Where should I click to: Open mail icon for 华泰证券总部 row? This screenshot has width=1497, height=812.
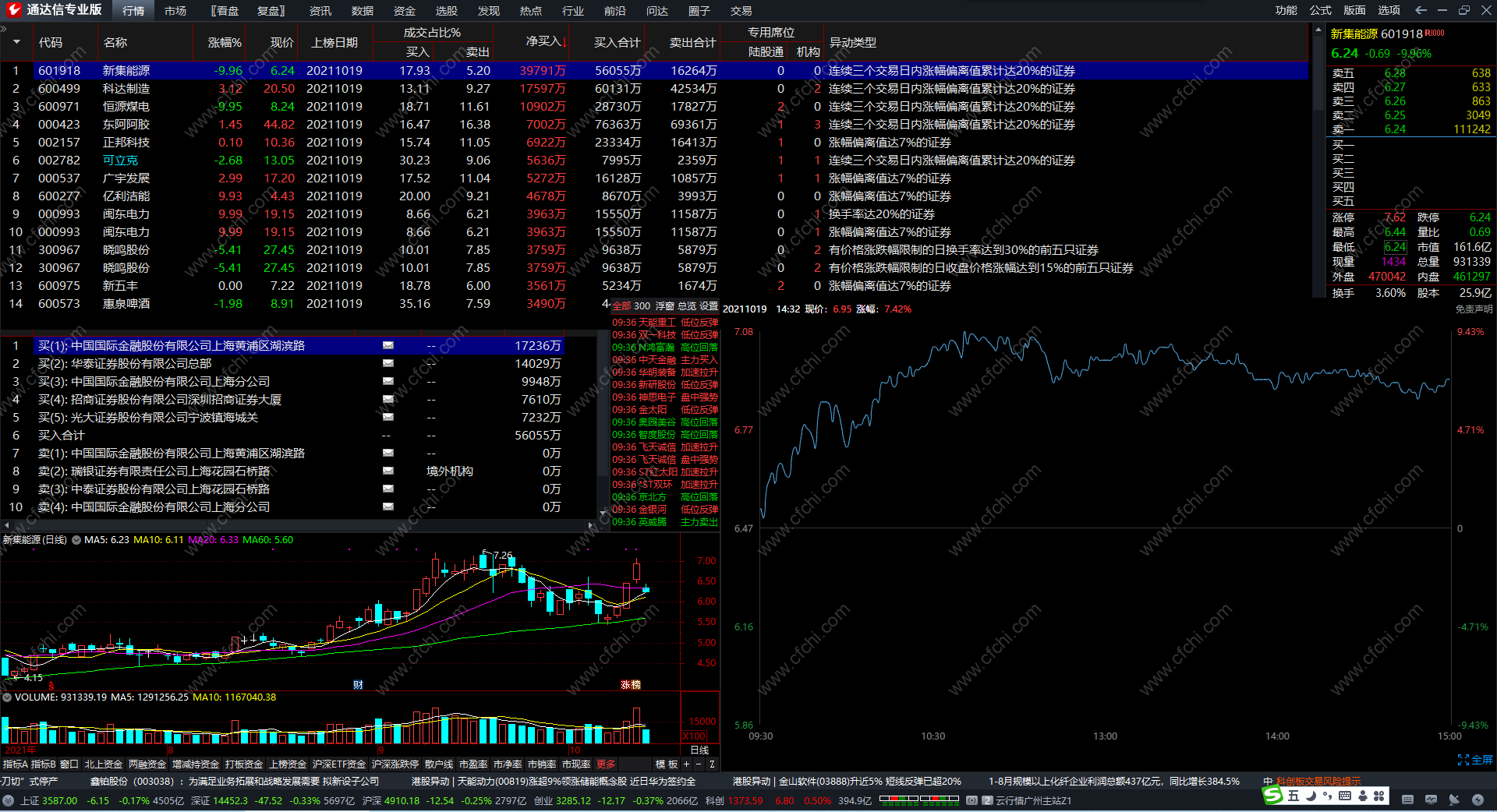(388, 363)
